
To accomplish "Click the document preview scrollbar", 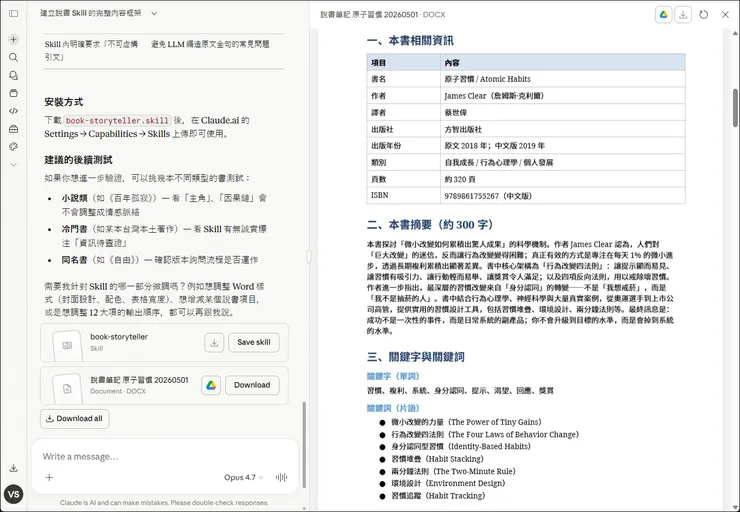I will [735, 108].
